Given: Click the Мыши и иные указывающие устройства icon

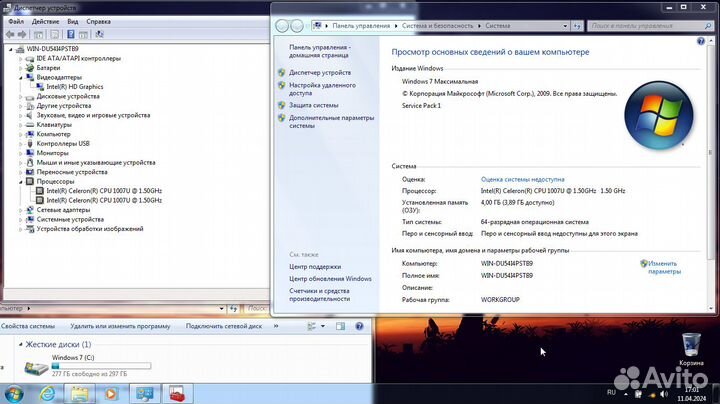Looking at the screenshot, I should tap(30, 163).
